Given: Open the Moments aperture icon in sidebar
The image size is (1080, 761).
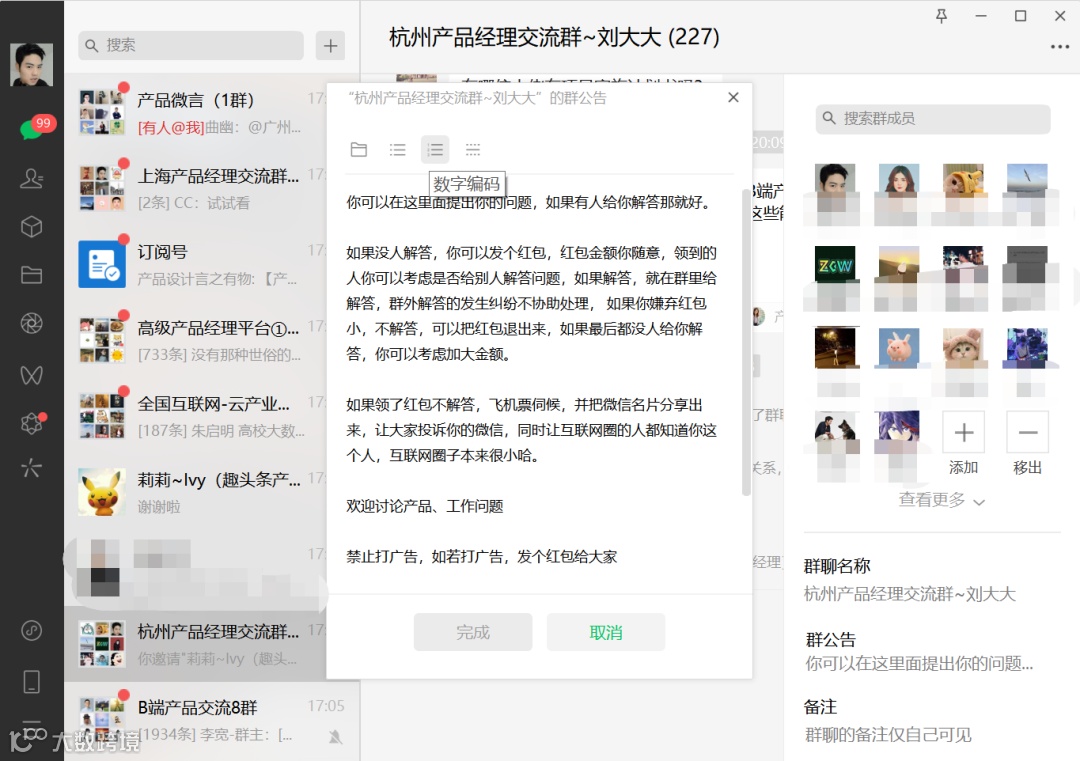Looking at the screenshot, I should pos(31,323).
